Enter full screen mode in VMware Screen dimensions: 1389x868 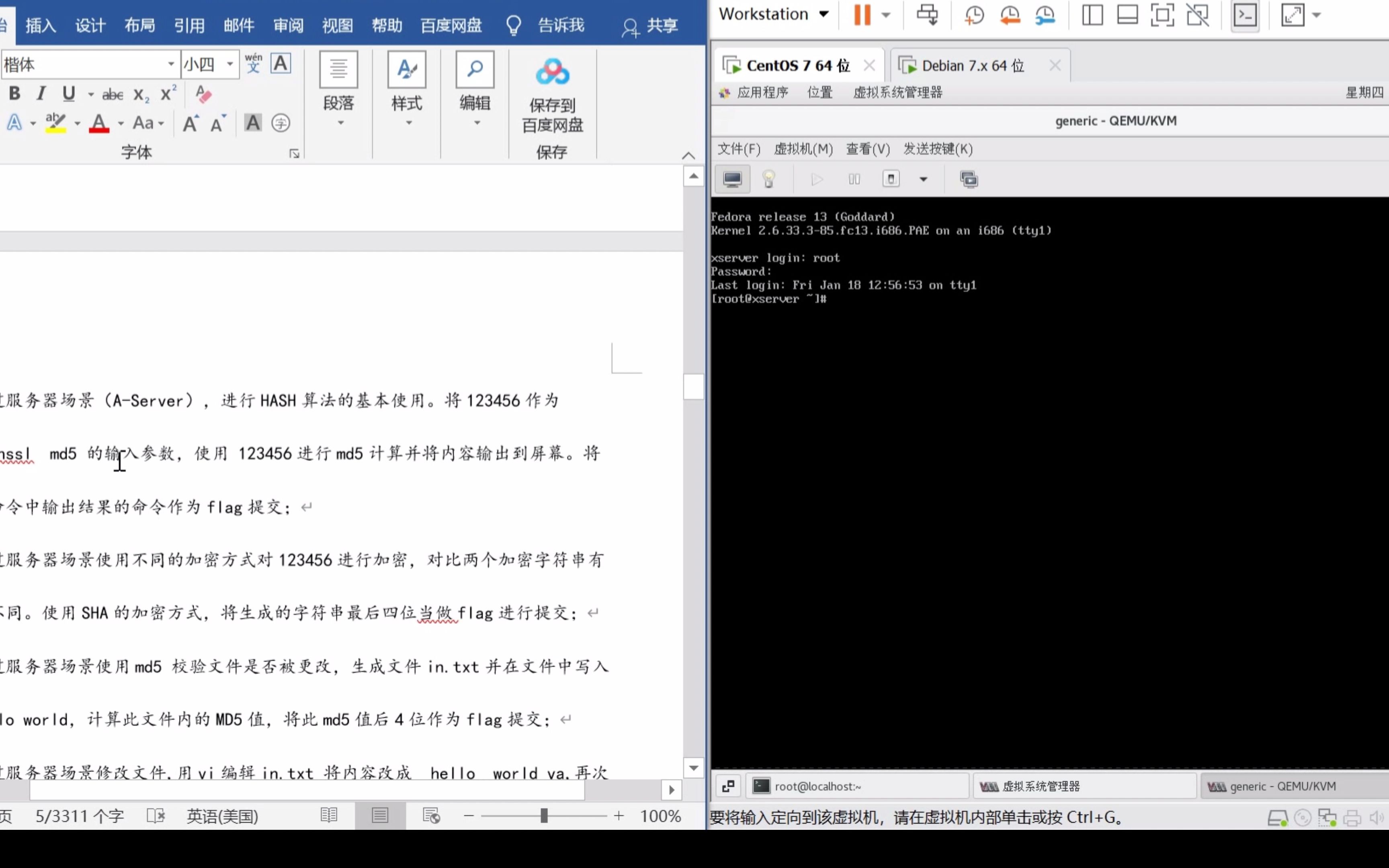tap(1162, 16)
